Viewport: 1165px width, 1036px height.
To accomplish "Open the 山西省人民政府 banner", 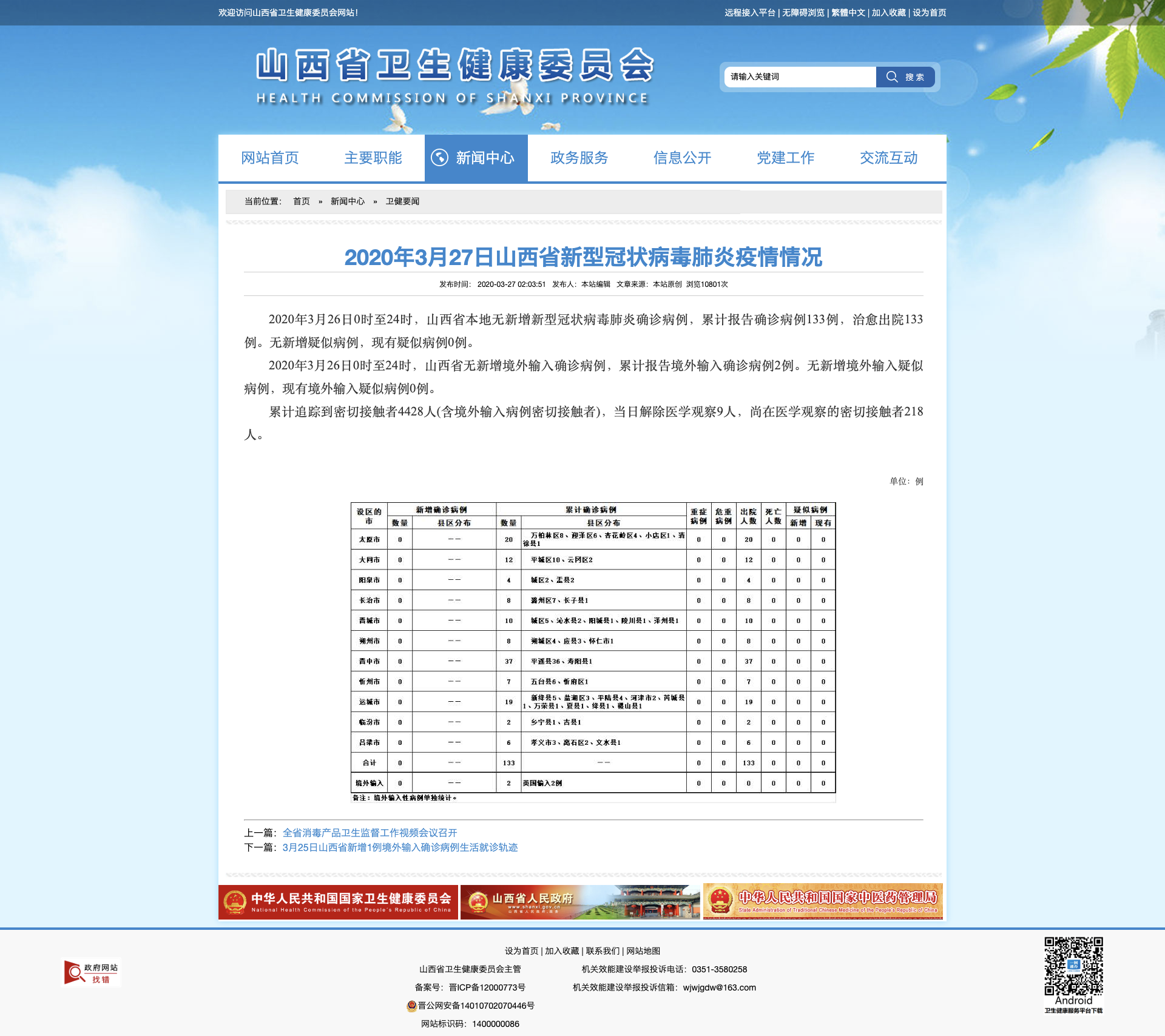I will (580, 902).
